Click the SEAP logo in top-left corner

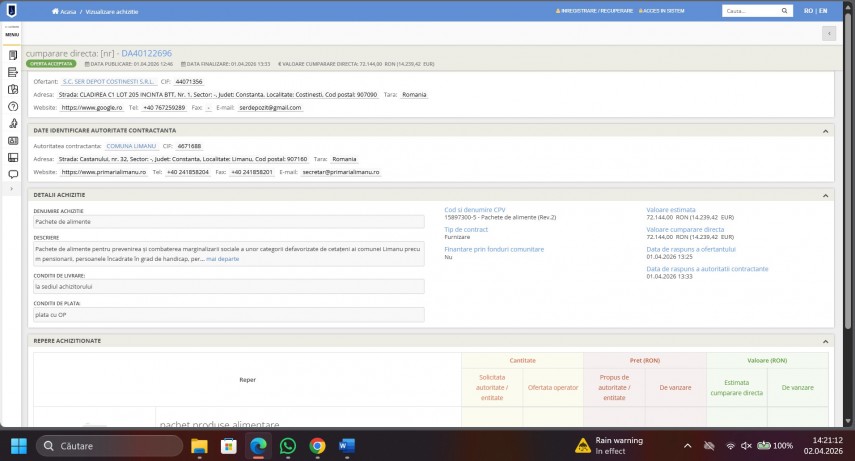(x=12, y=10)
